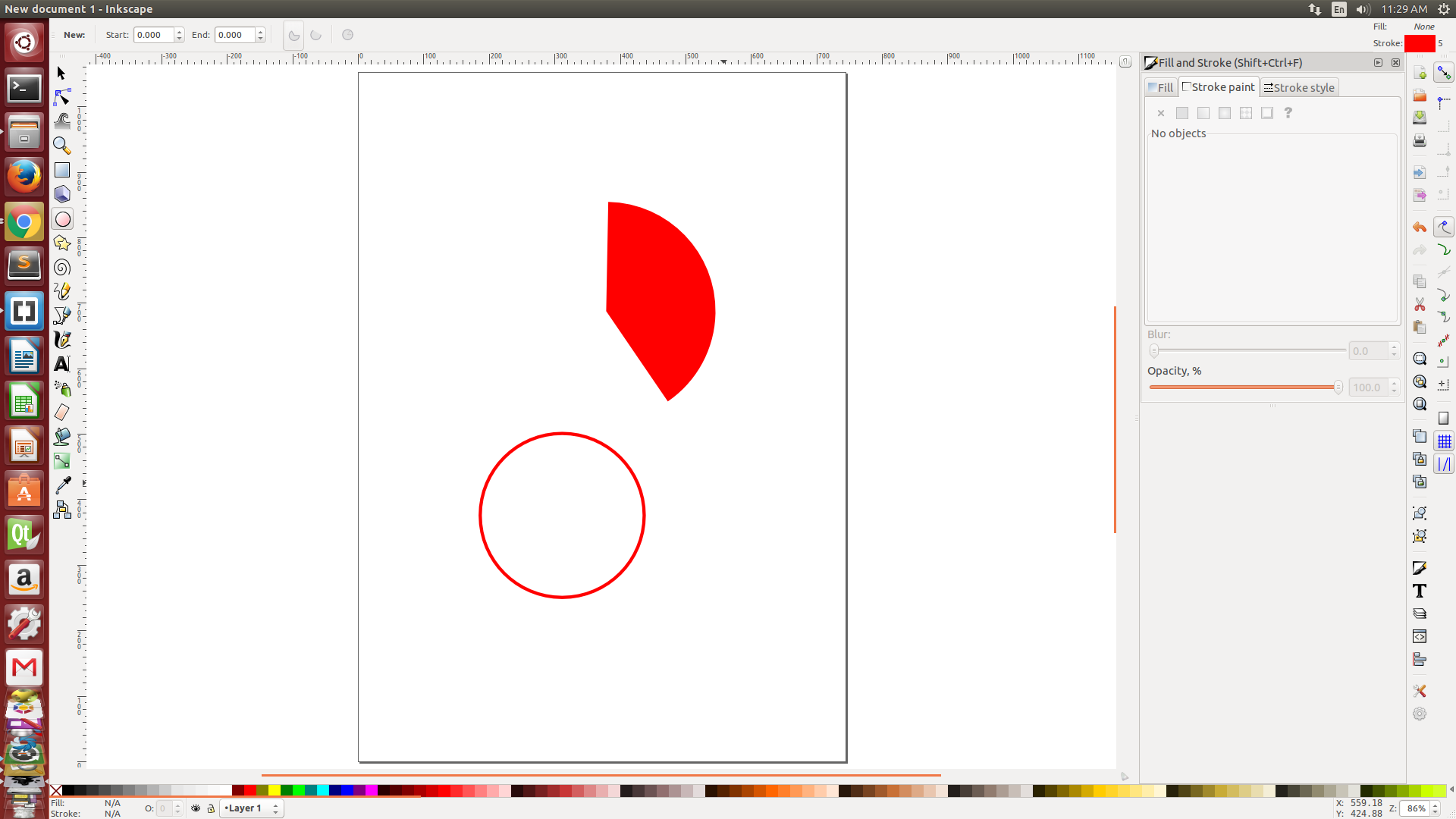The height and width of the screenshot is (819, 1456).
Task: Open the Print document icon
Action: coord(1420,141)
